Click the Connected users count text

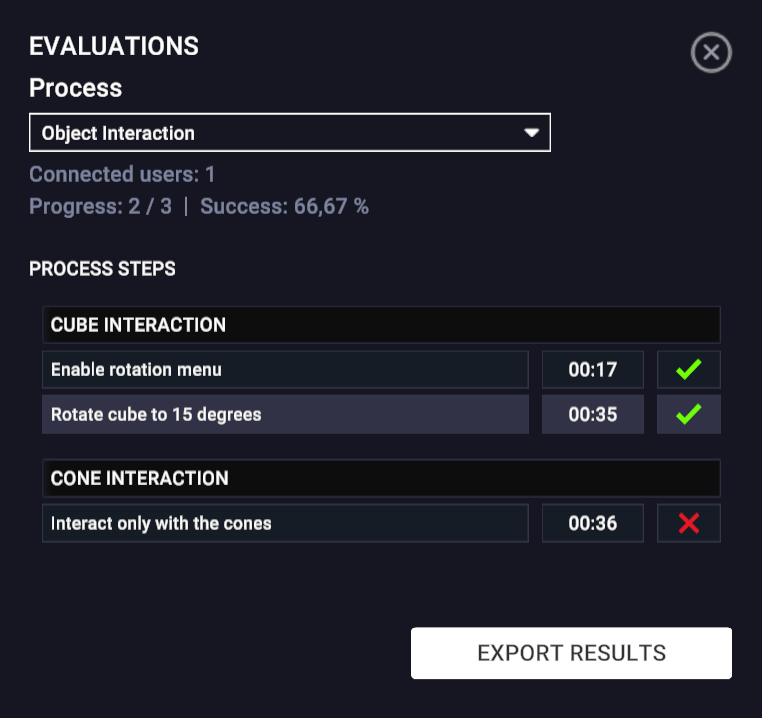[x=122, y=175]
